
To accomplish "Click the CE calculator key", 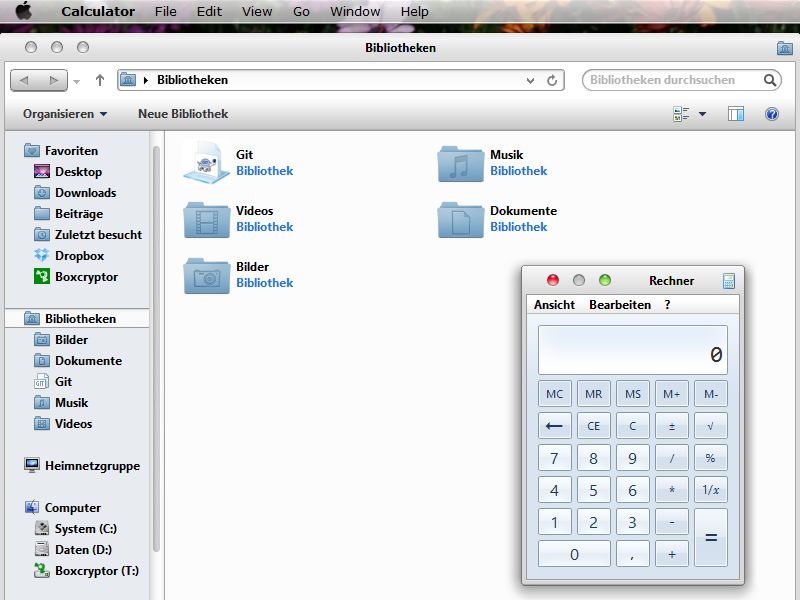I will 593,426.
